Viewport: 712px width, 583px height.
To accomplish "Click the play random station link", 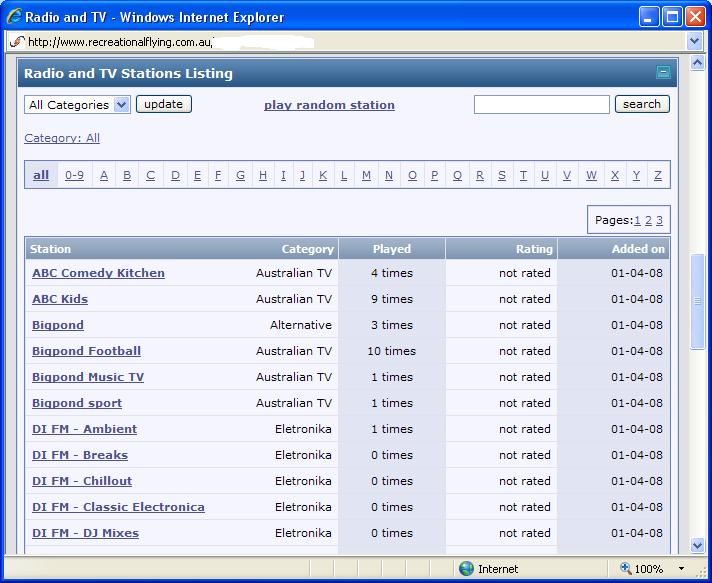I will pyautogui.click(x=329, y=105).
